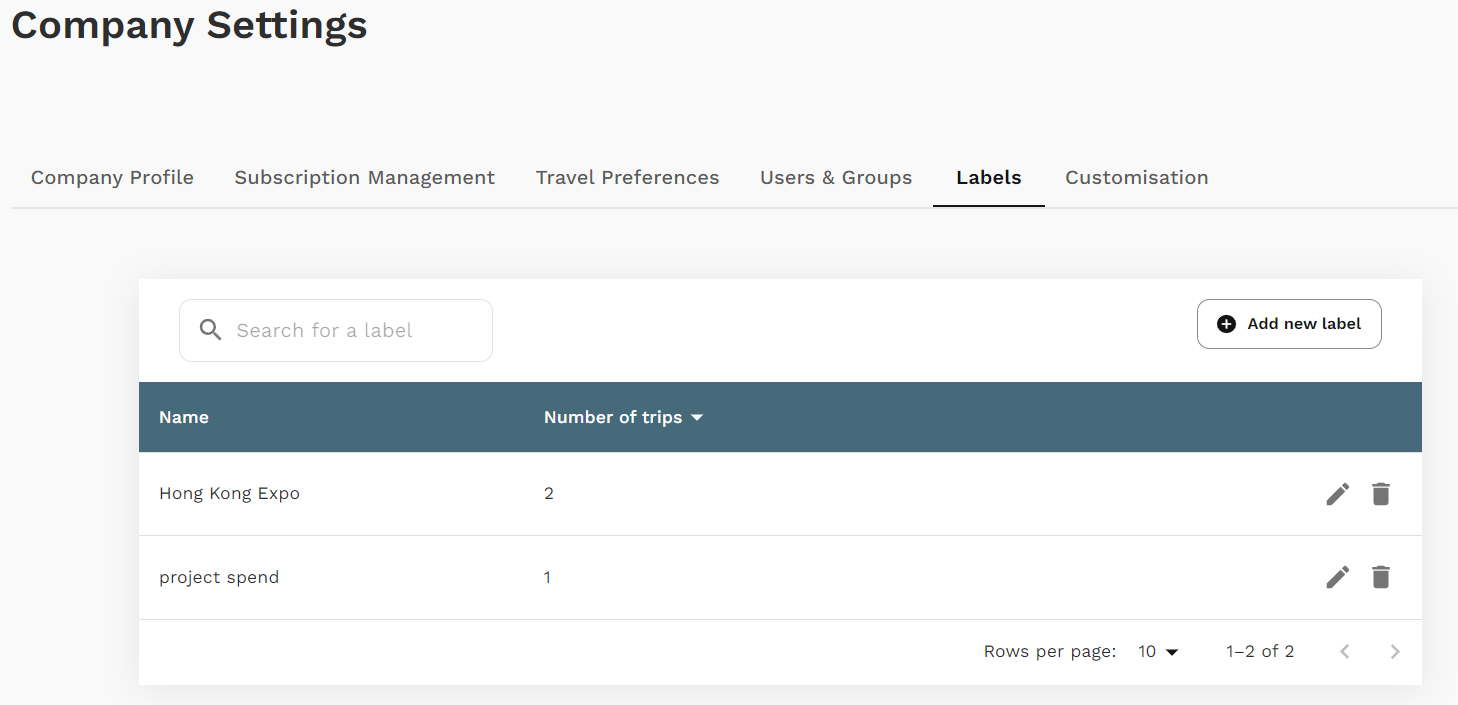The height and width of the screenshot is (705, 1458).
Task: Toggle sort arrow beside Number of trips
Action: tap(697, 418)
